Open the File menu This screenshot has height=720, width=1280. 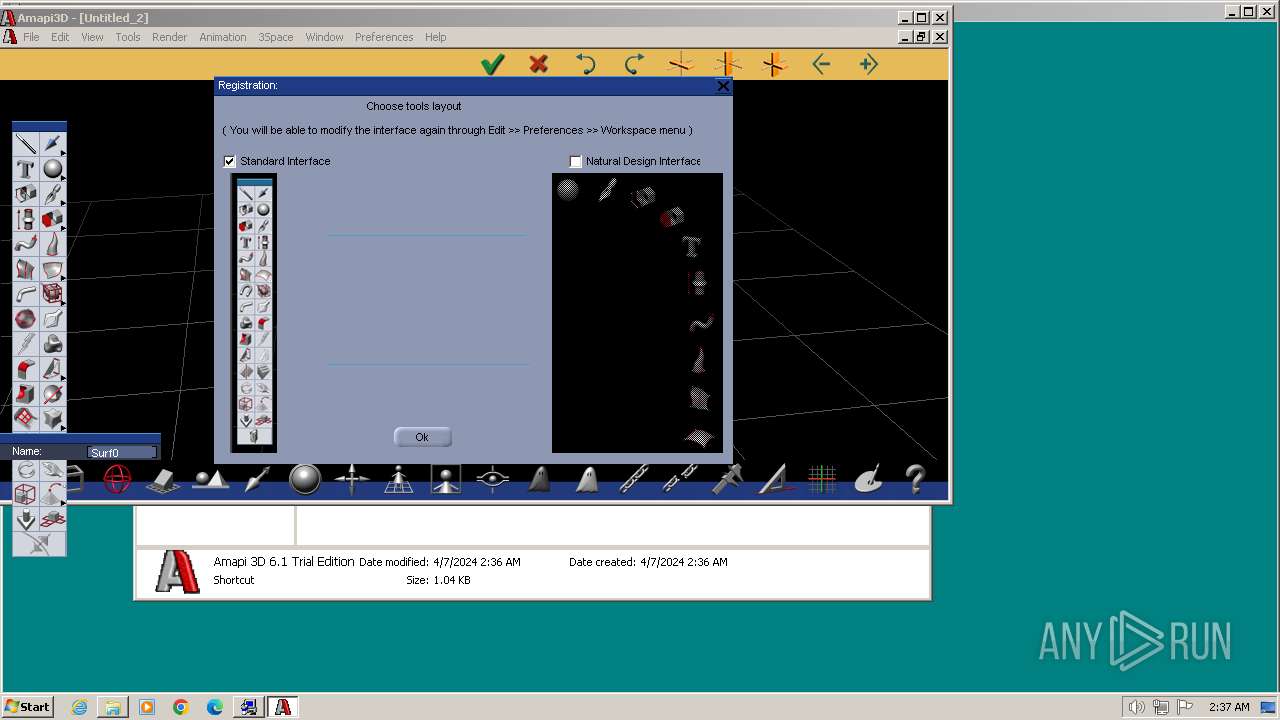pyautogui.click(x=31, y=37)
